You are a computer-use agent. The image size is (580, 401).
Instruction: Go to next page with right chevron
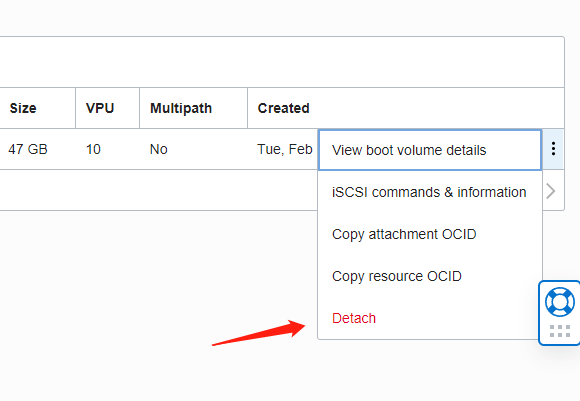click(551, 191)
